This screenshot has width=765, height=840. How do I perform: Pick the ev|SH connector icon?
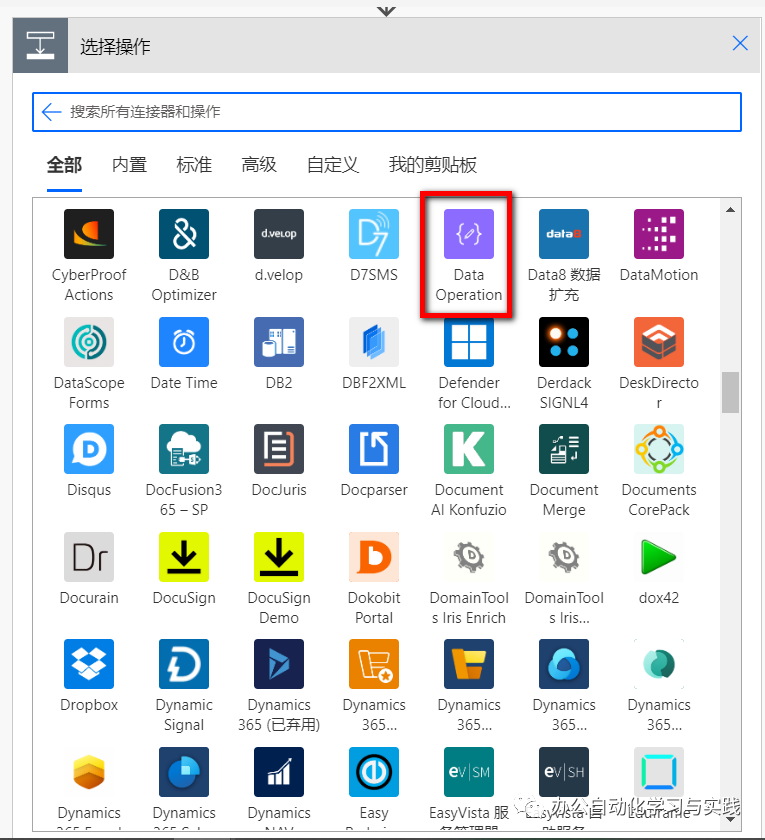564,772
